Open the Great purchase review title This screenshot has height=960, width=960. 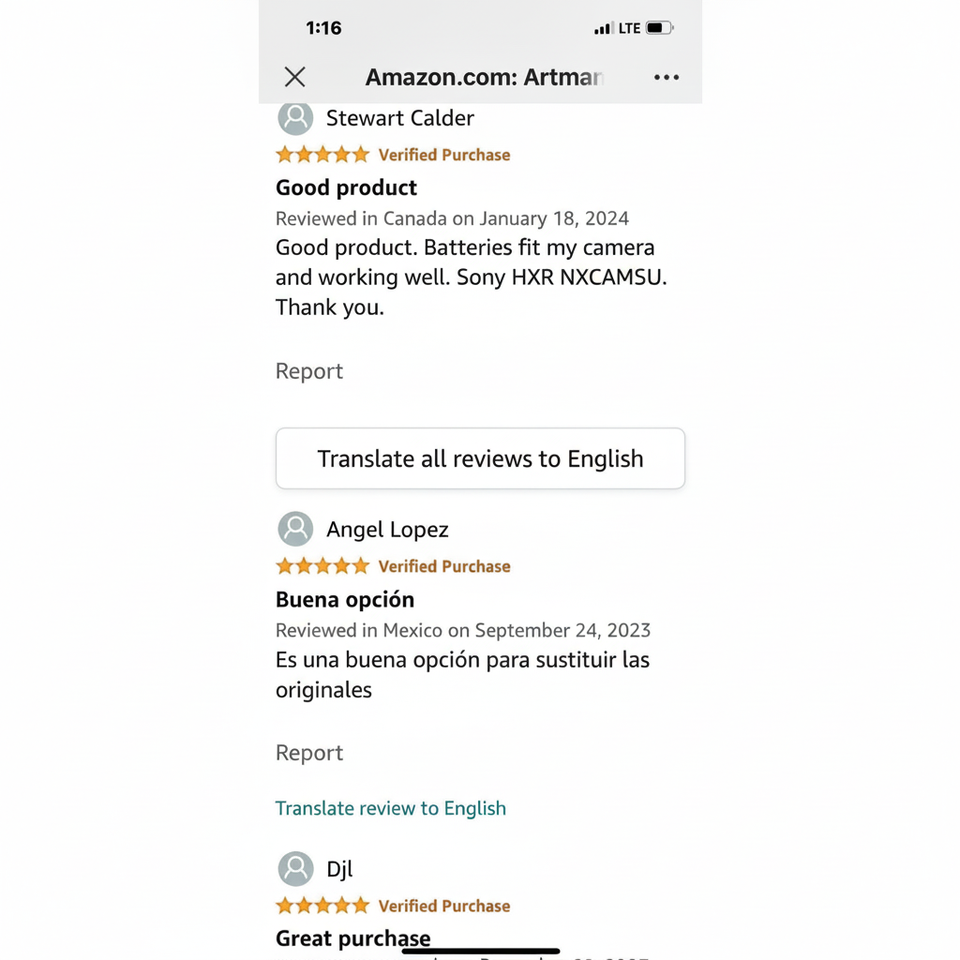point(353,938)
